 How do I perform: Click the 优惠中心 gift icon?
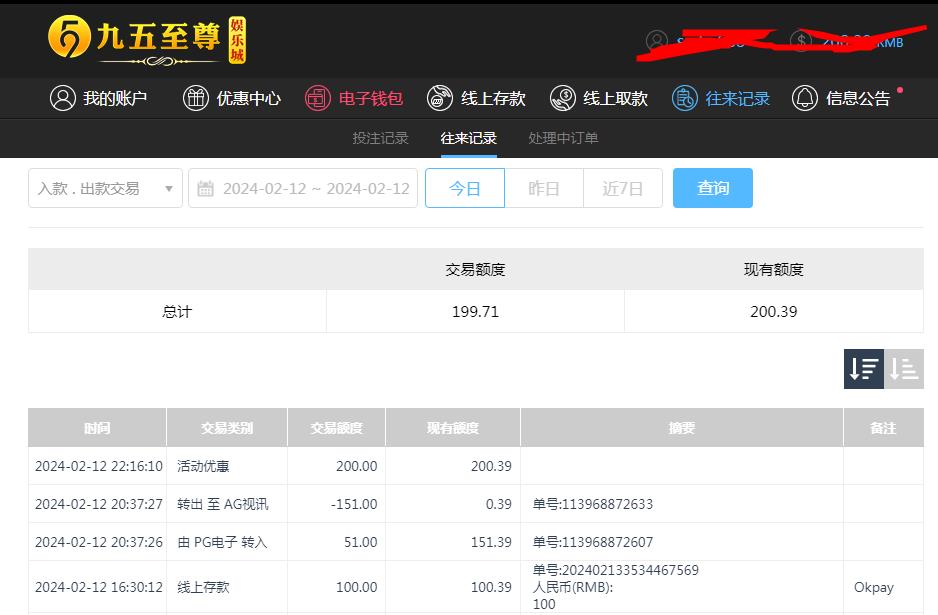pyautogui.click(x=196, y=98)
